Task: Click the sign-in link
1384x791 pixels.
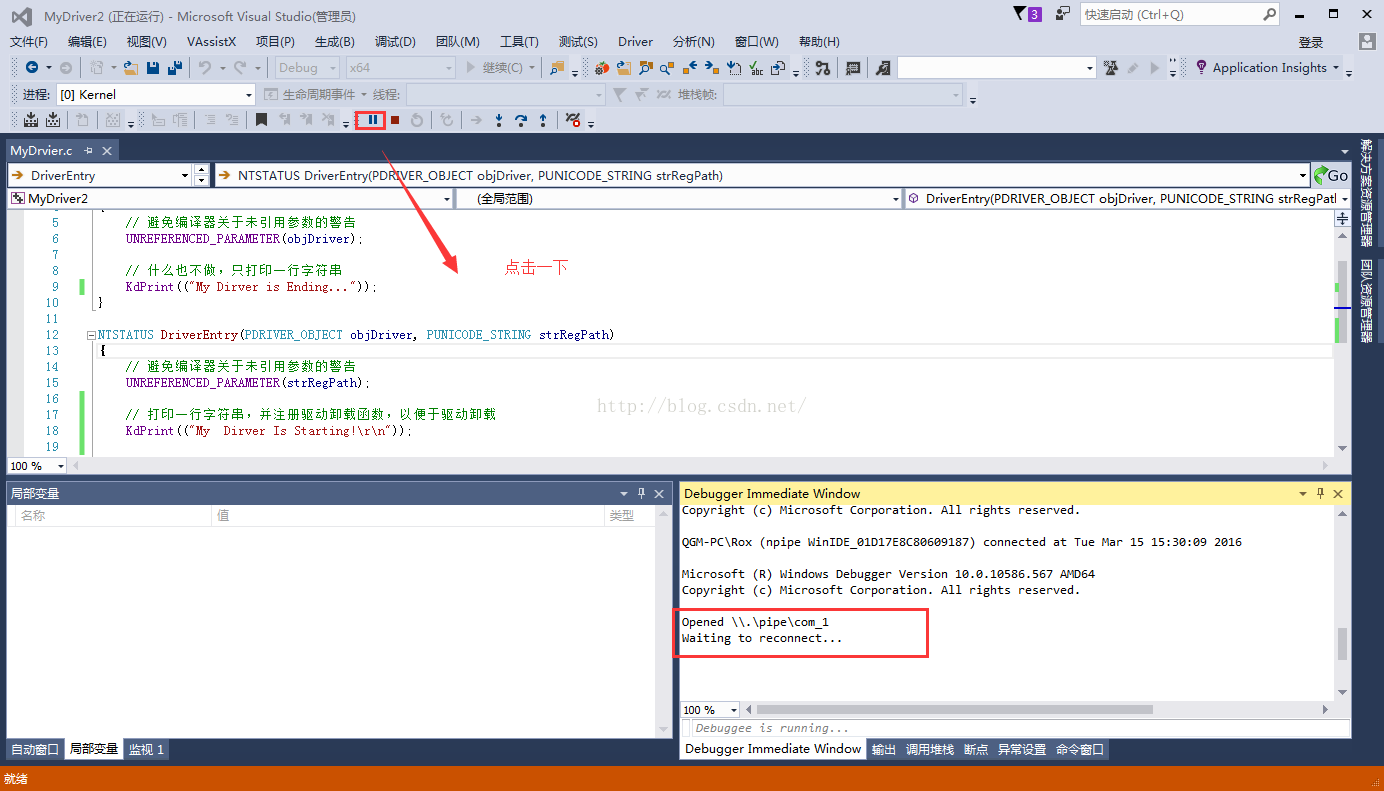Action: (x=1310, y=42)
